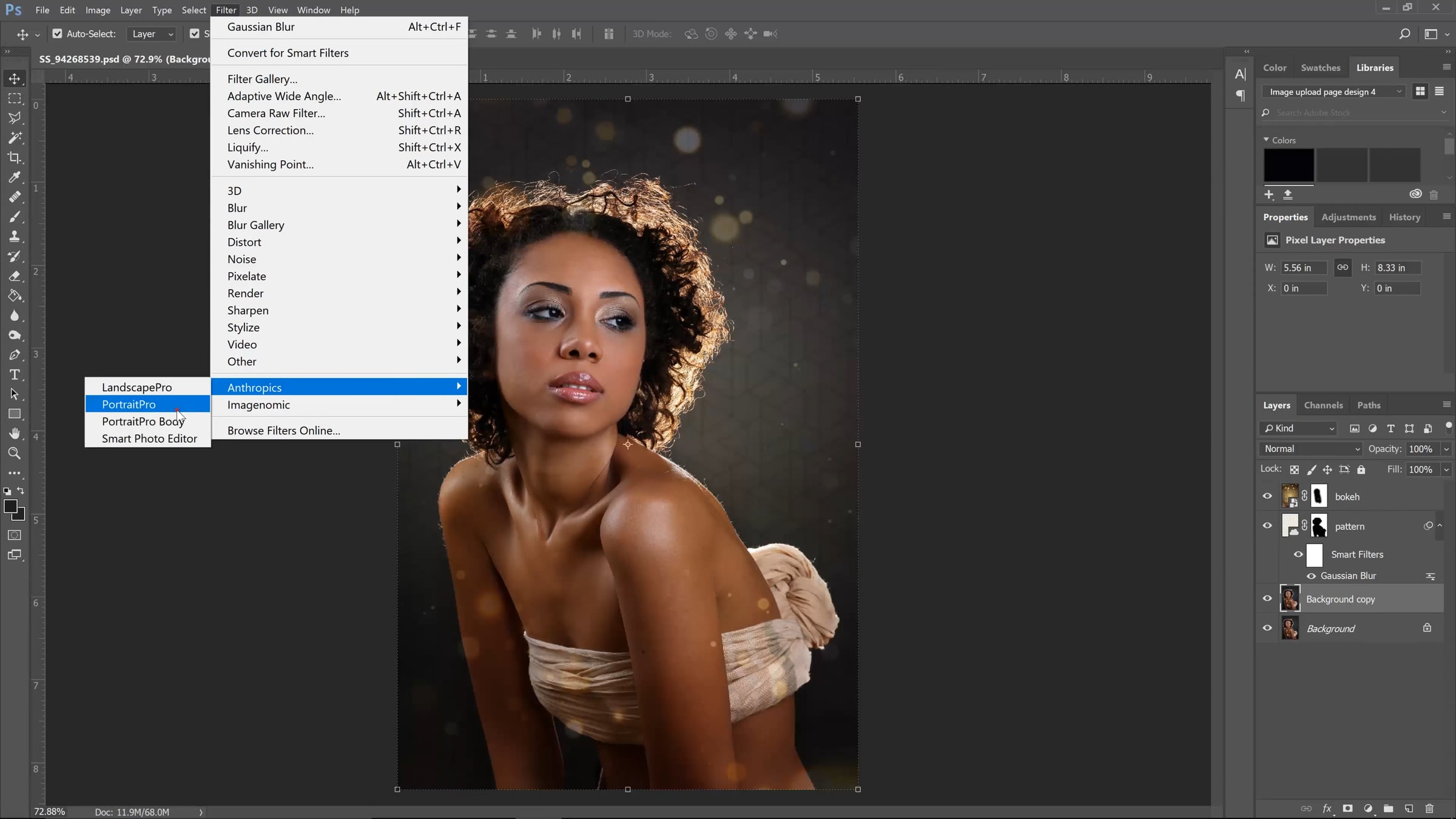Click the layer width input field
Viewport: 1456px width, 819px height.
1303,268
